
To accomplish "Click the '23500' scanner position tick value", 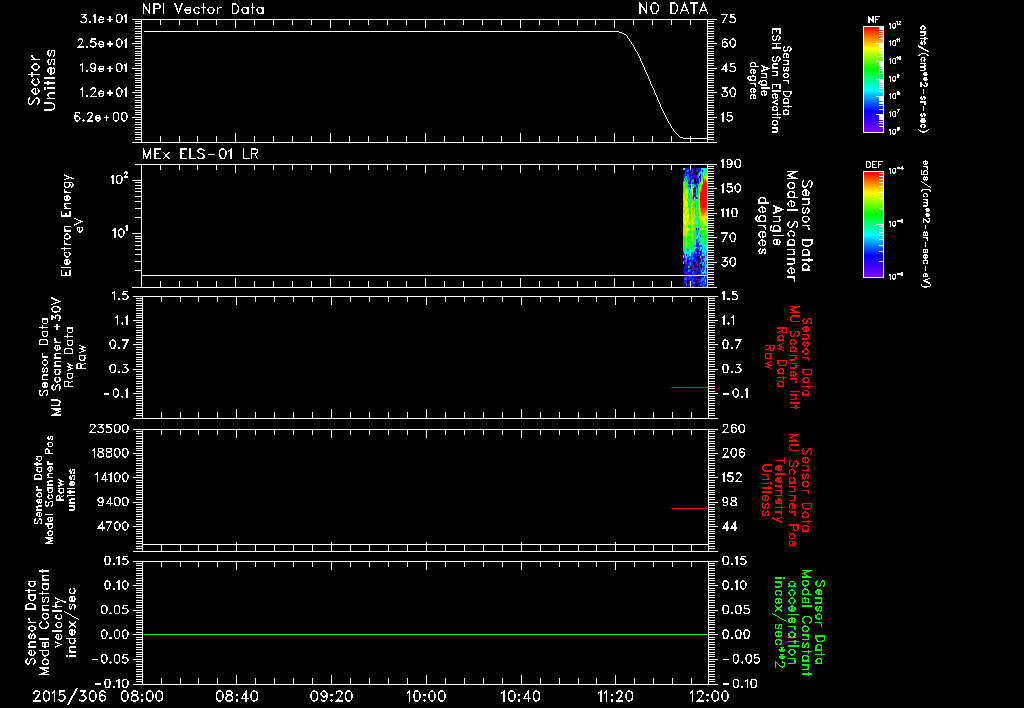I will [x=108, y=428].
